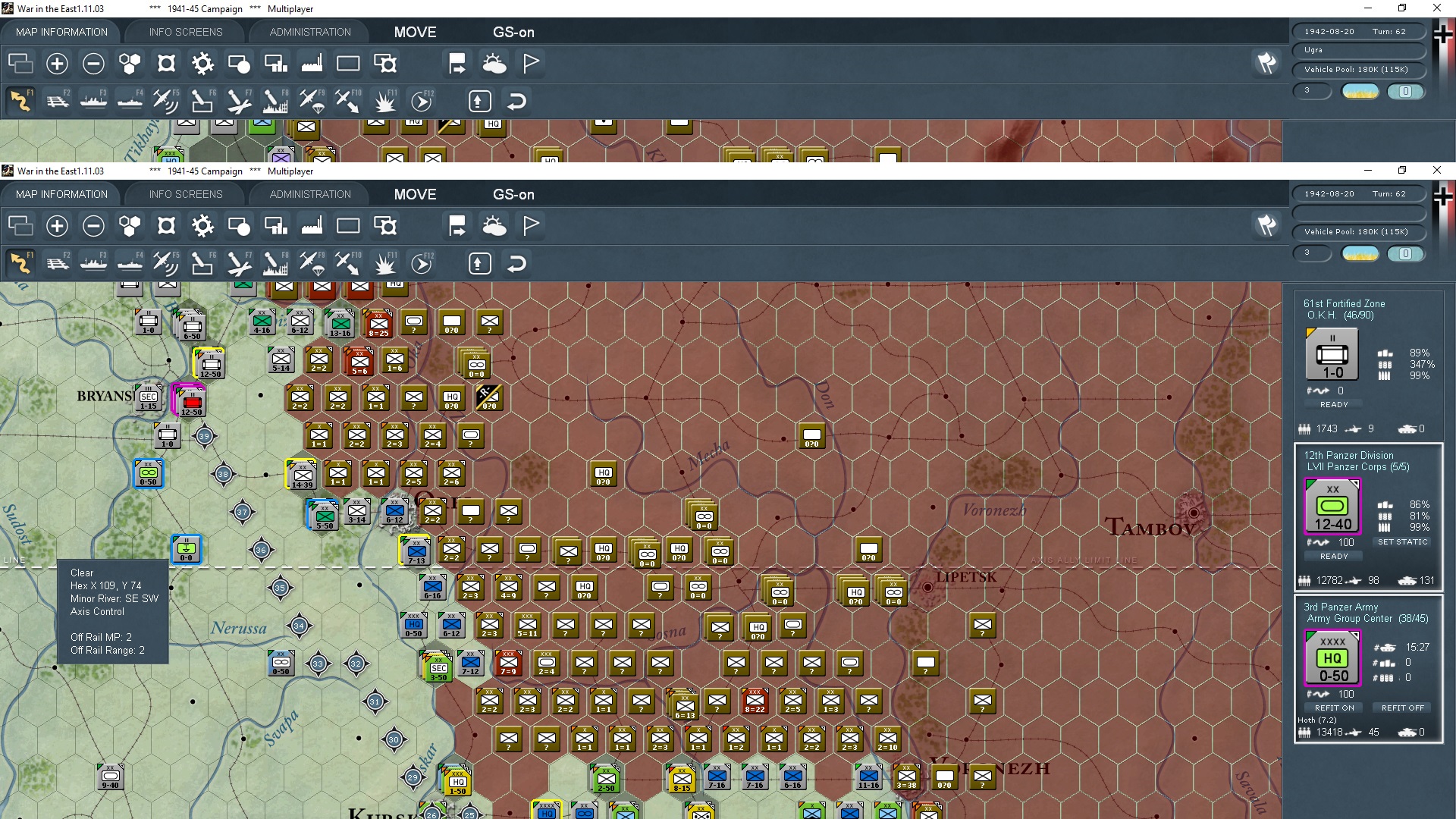Click the weather sun-cloud icon in lower window

(494, 226)
